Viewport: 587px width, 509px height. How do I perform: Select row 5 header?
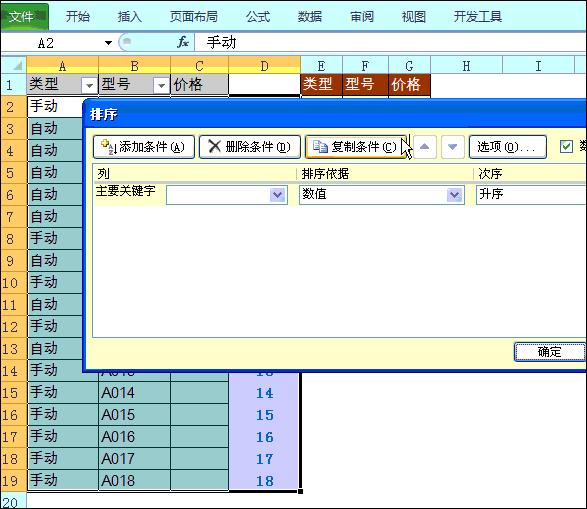click(x=14, y=173)
